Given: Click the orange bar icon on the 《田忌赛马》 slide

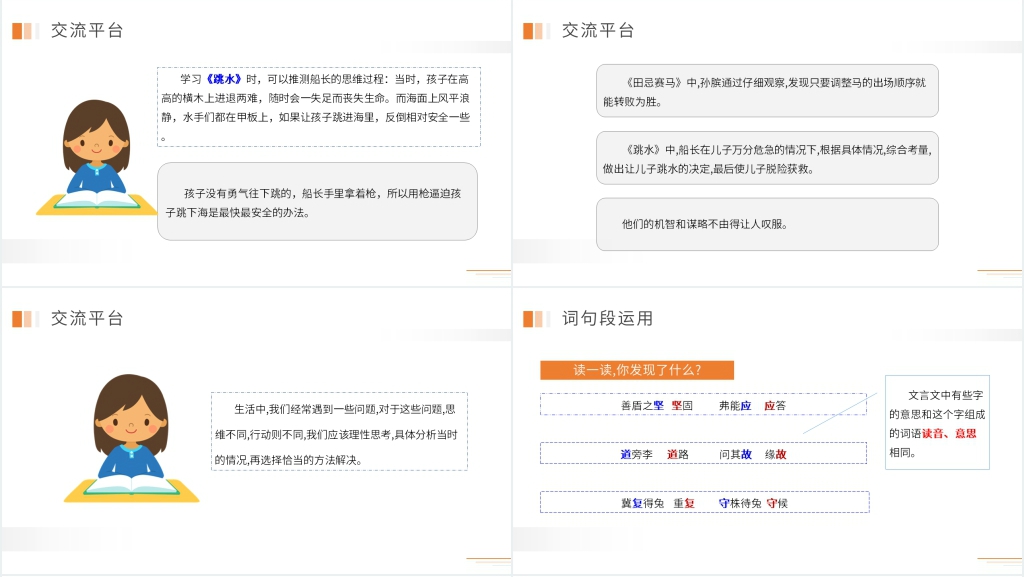Looking at the screenshot, I should coord(536,31).
